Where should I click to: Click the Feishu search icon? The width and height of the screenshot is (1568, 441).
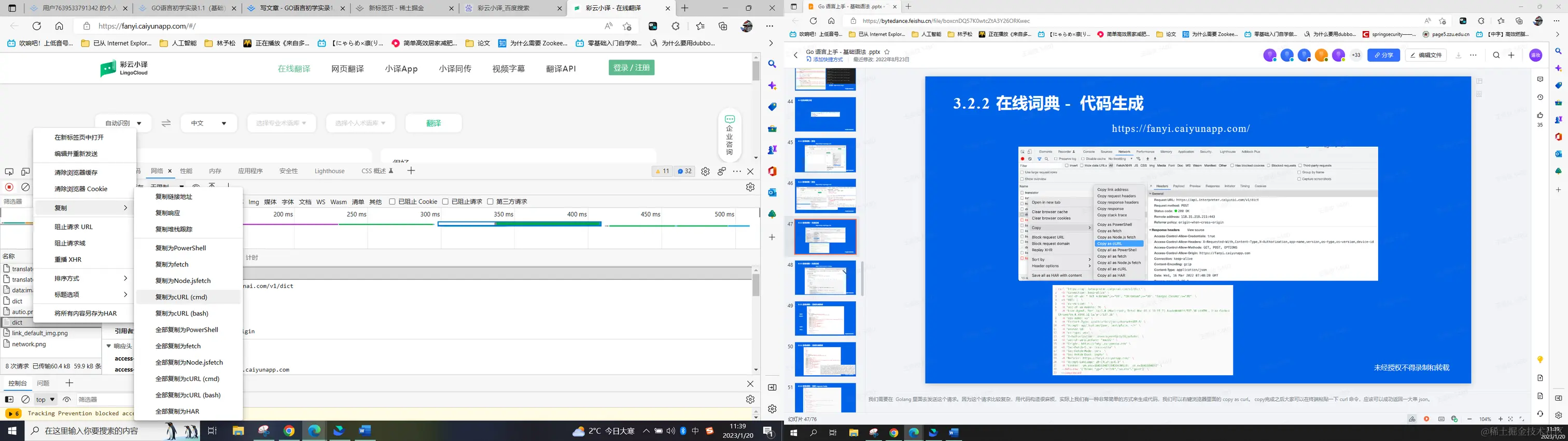pyautogui.click(x=1496, y=55)
